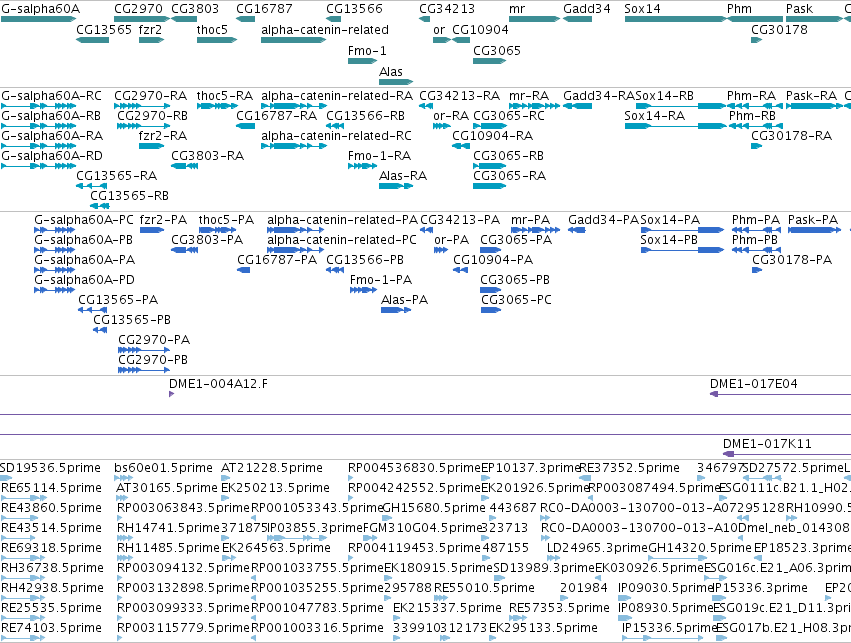Click the fzr2 gene label
Screen dimensions: 851x643
pos(150,30)
